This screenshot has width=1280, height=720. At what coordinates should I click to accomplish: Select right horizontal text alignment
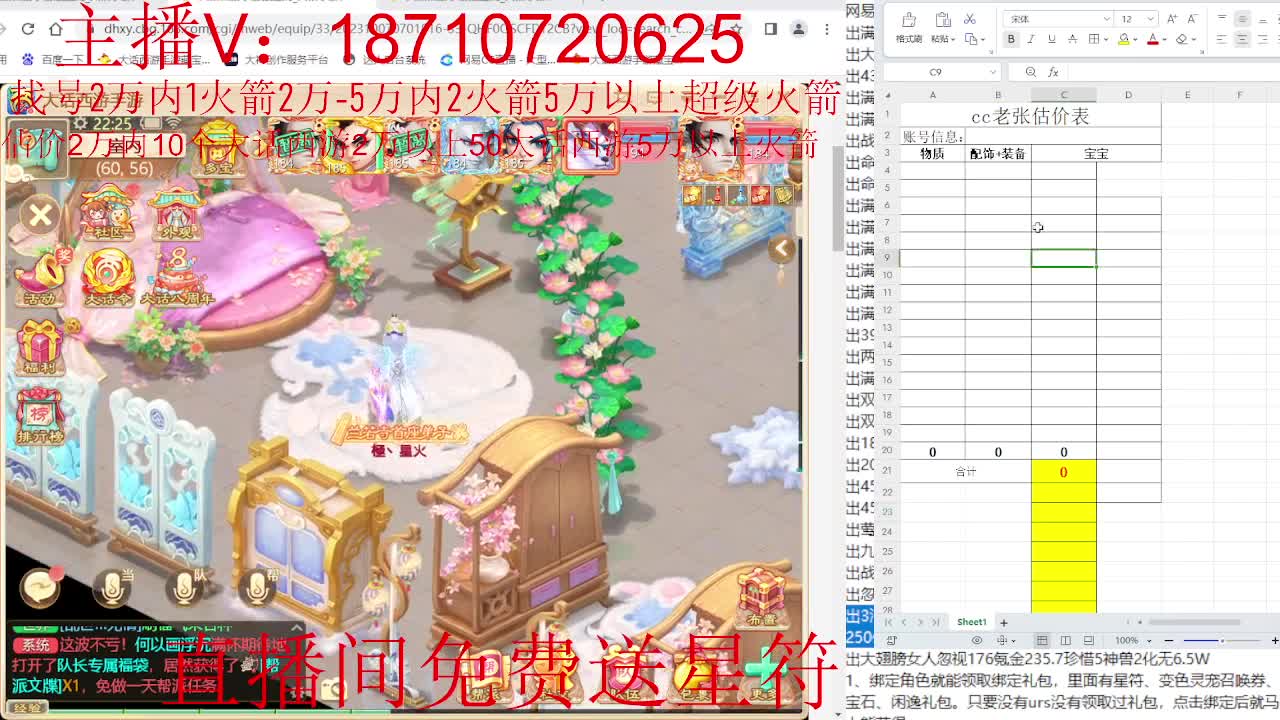point(1262,39)
